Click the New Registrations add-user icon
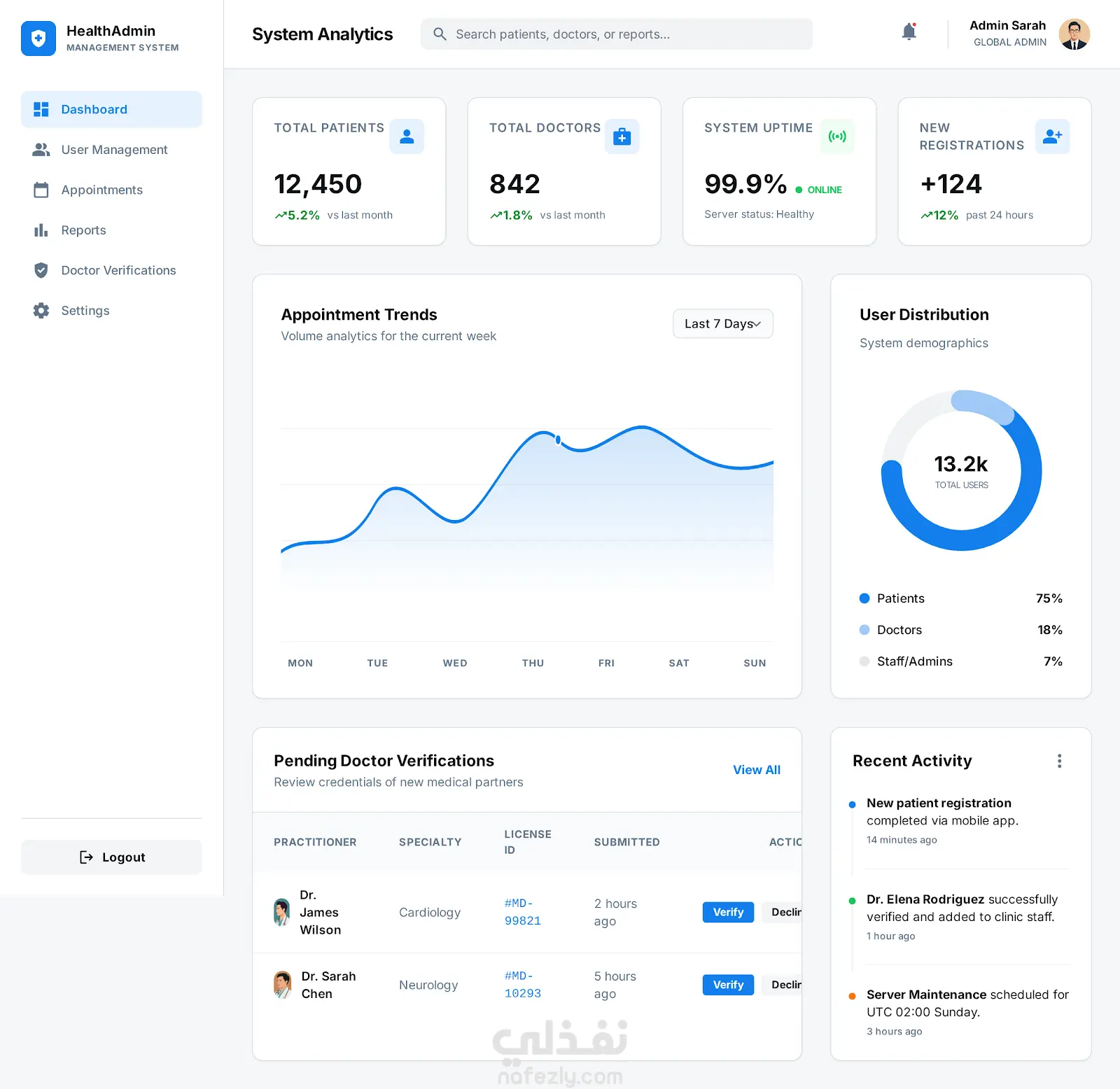 click(x=1052, y=136)
